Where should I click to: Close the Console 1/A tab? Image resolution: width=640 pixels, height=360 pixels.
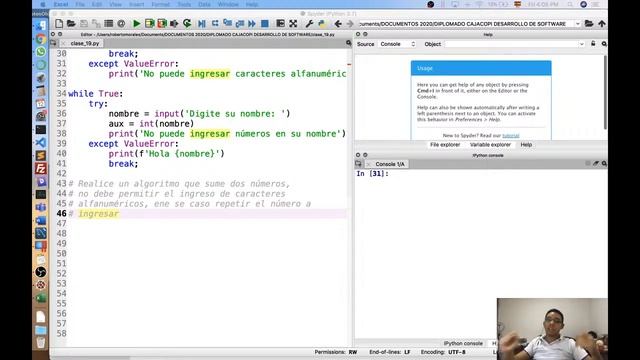click(x=369, y=164)
